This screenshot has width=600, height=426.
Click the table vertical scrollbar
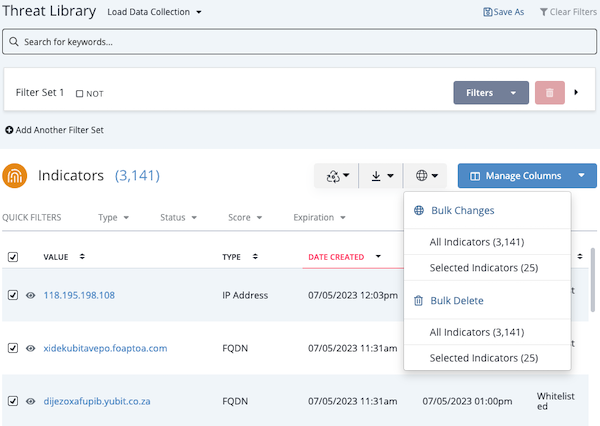[593, 279]
